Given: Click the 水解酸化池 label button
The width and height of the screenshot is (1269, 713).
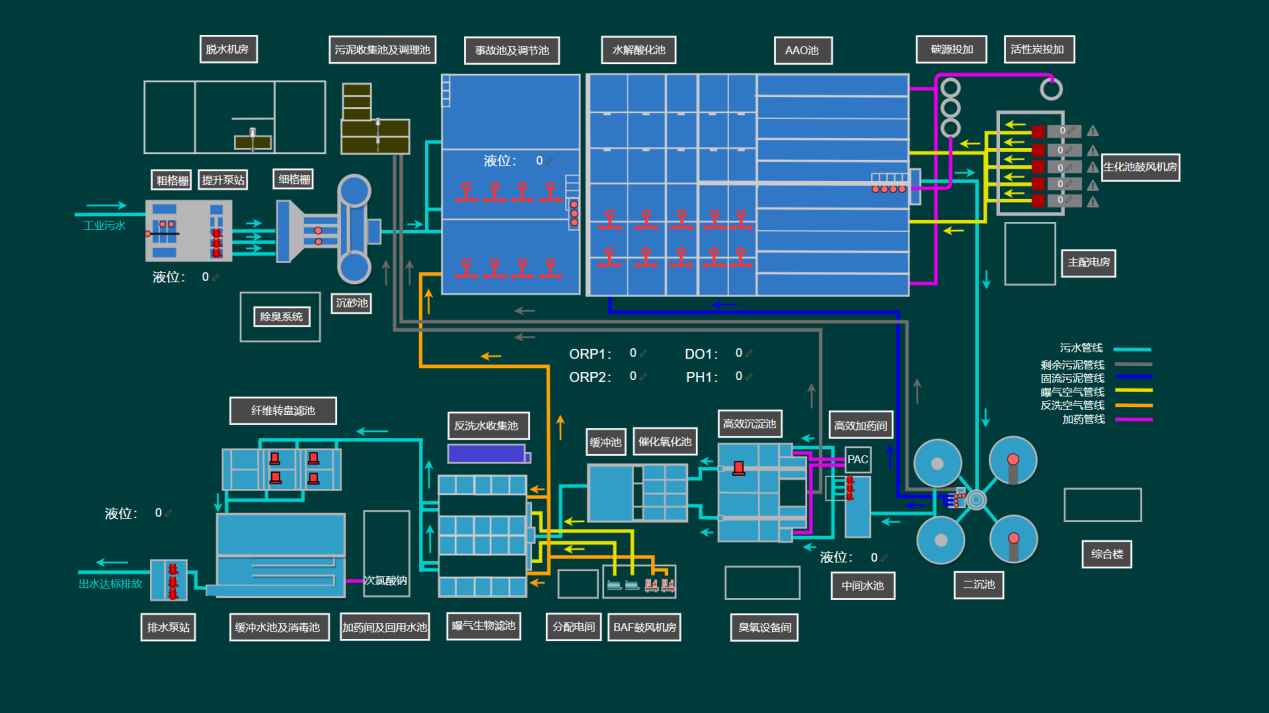Looking at the screenshot, I should point(638,49).
